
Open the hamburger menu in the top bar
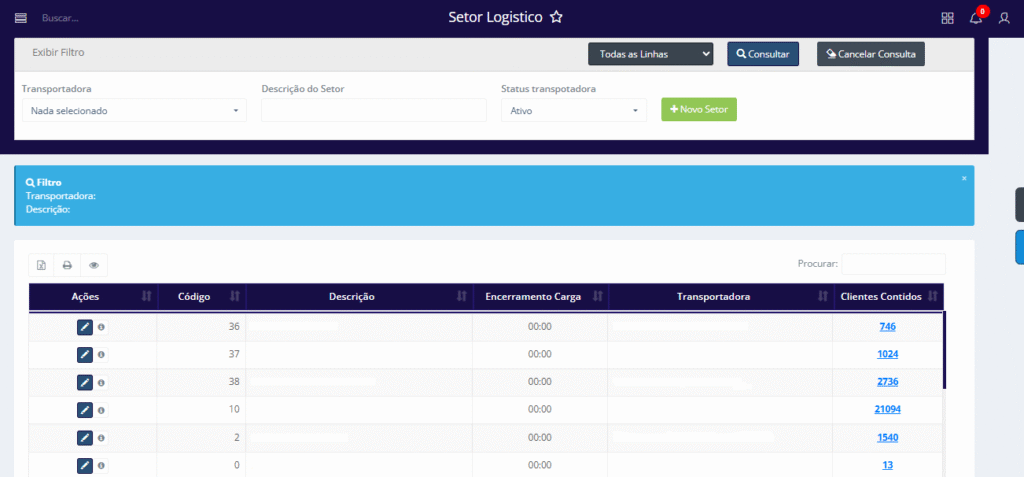(x=21, y=18)
